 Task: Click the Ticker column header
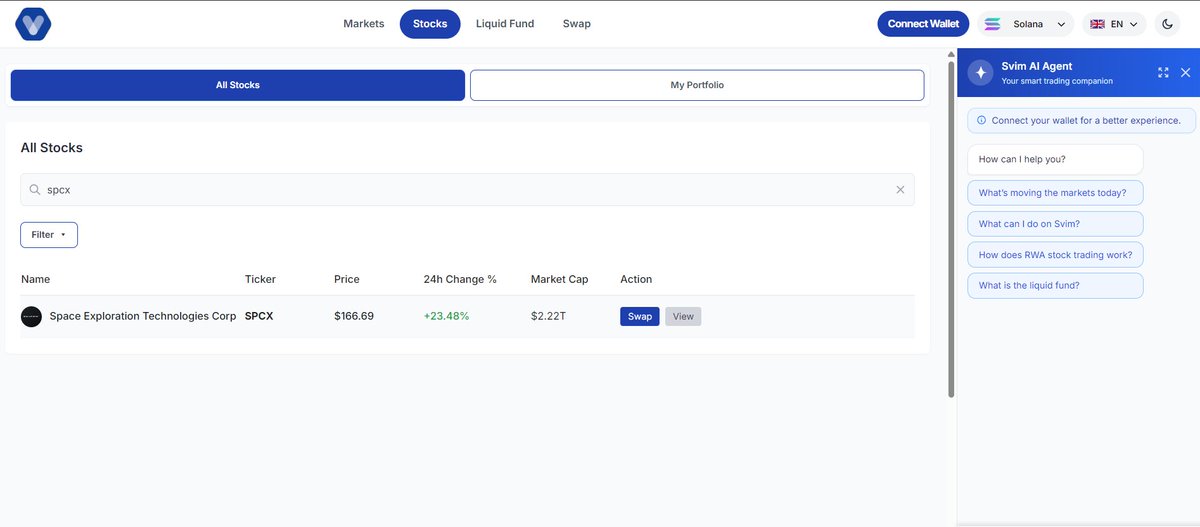pyautogui.click(x=260, y=279)
